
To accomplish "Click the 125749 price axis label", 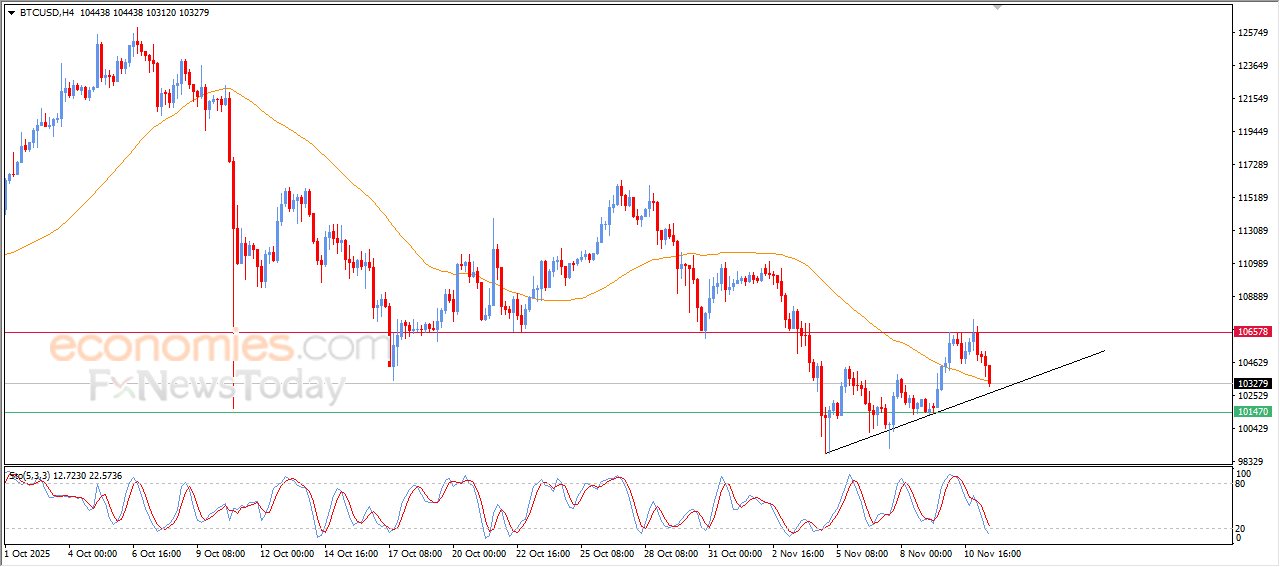I will click(1253, 33).
